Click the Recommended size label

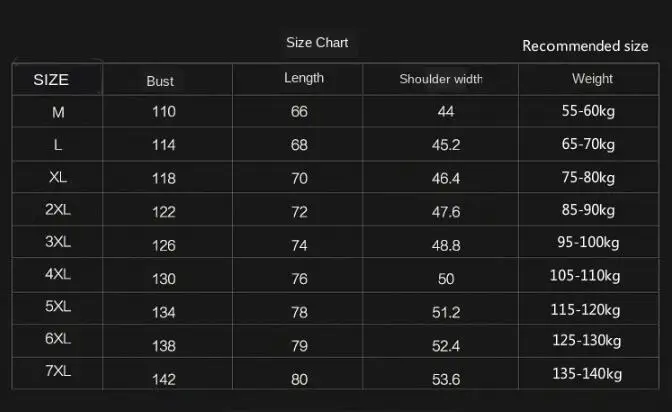585,46
